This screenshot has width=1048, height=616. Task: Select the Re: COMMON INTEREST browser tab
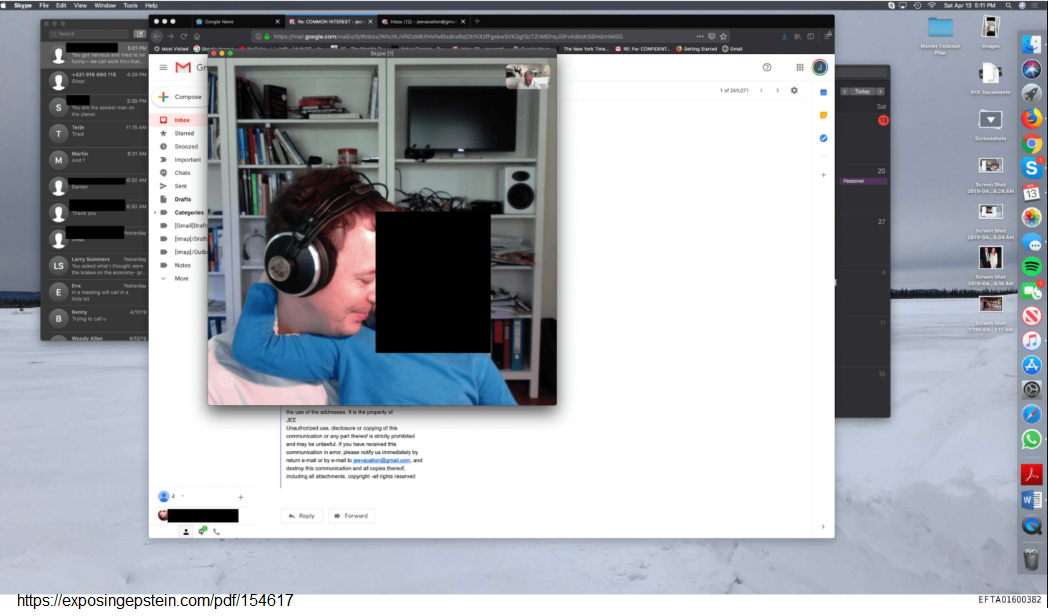329,21
